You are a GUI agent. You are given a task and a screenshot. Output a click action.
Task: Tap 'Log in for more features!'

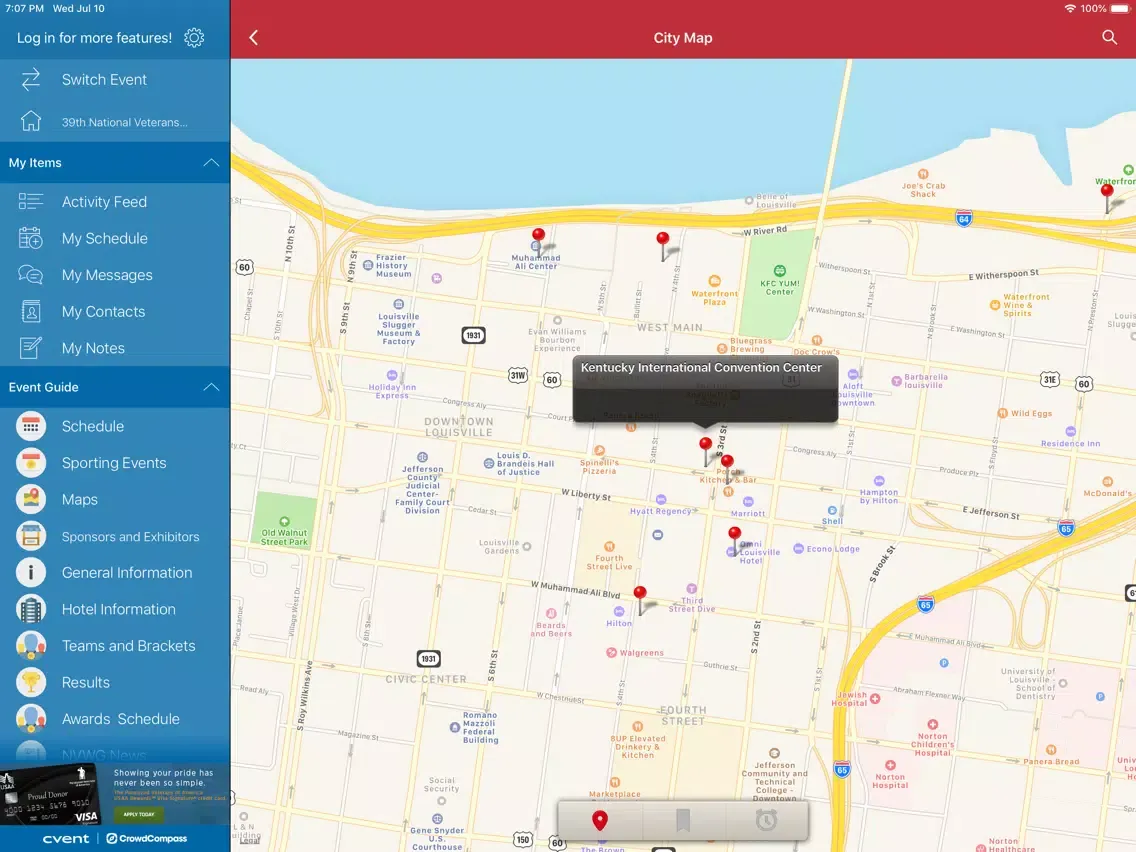pos(94,38)
